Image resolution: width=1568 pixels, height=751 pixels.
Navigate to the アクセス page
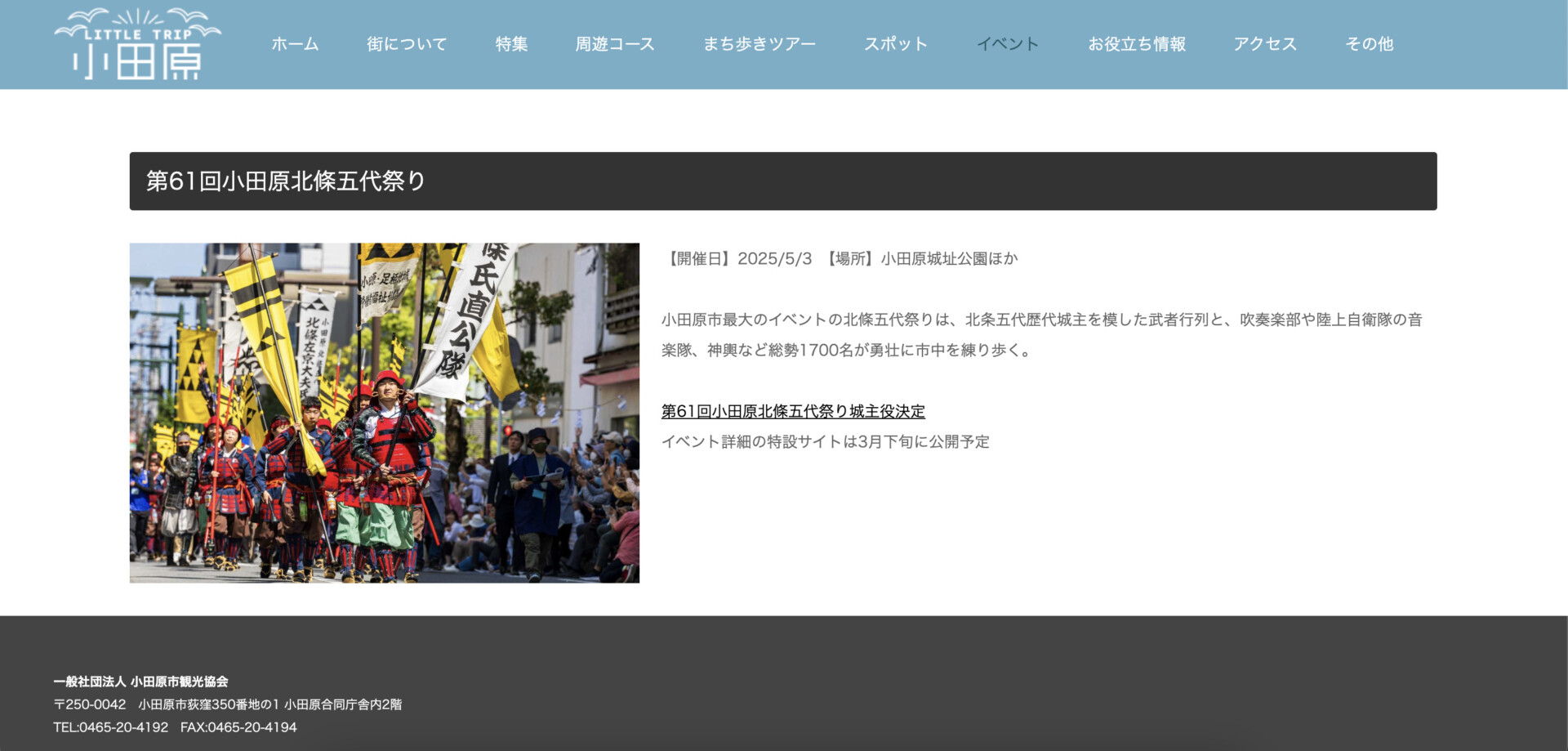(1265, 44)
